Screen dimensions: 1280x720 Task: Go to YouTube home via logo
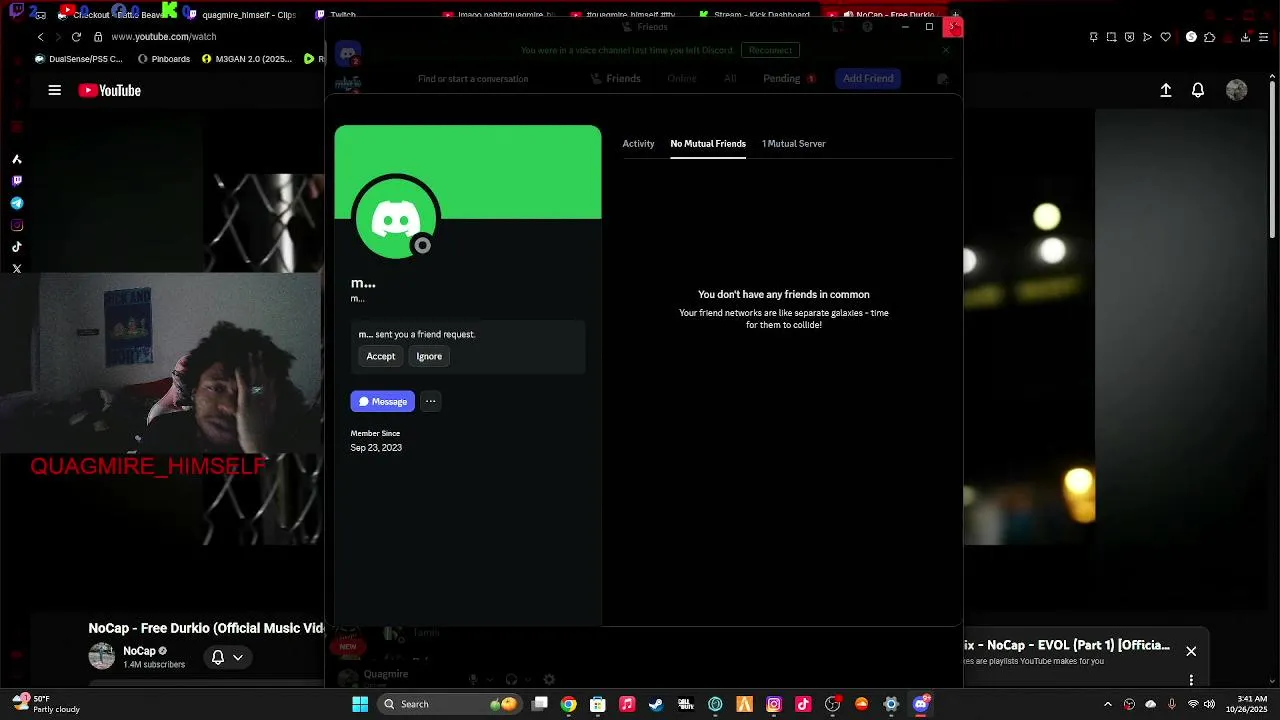click(x=110, y=90)
